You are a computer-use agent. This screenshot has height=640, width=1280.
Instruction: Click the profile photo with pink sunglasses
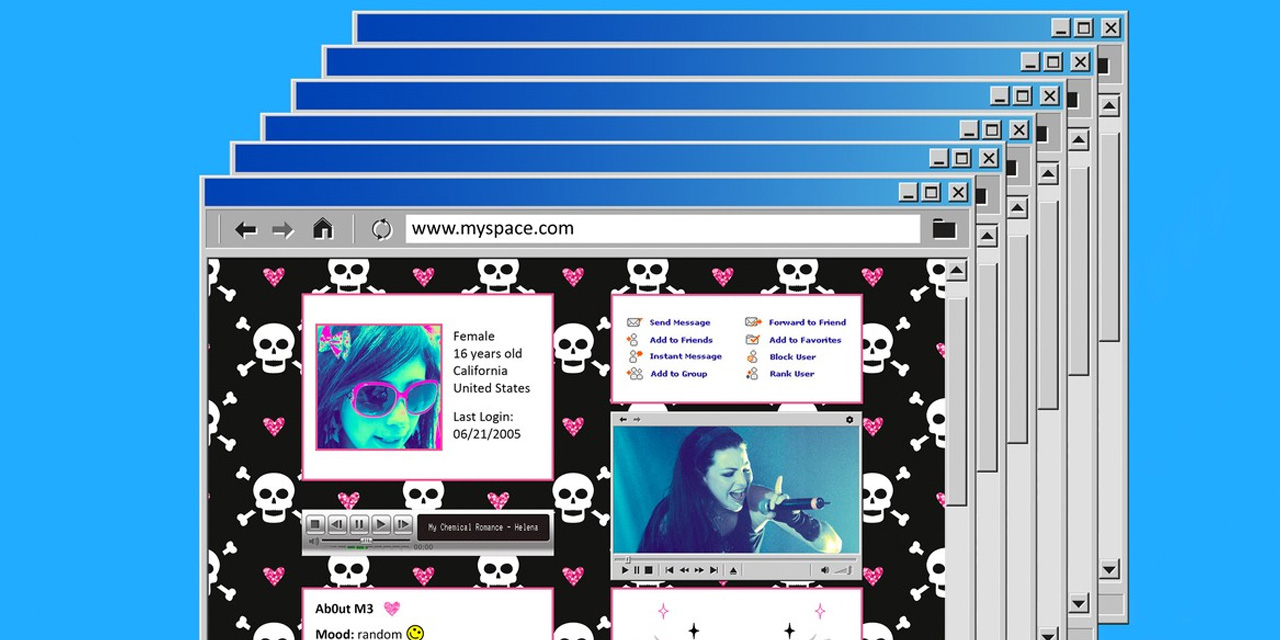coord(379,387)
